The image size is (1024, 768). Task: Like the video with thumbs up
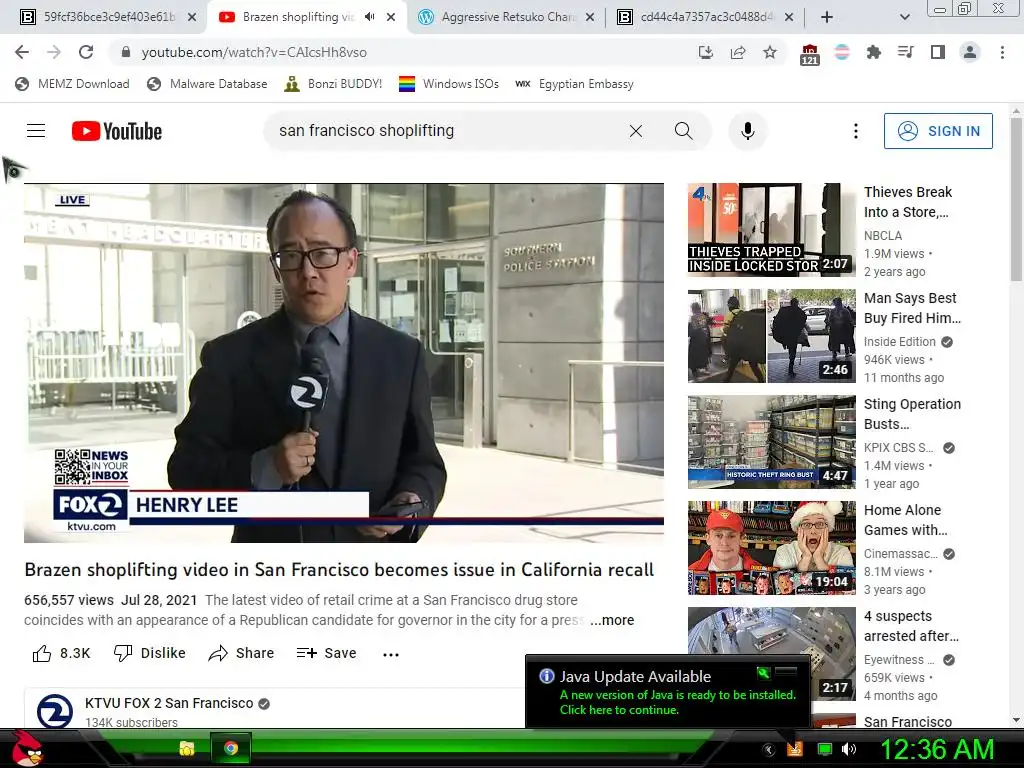tap(61, 653)
